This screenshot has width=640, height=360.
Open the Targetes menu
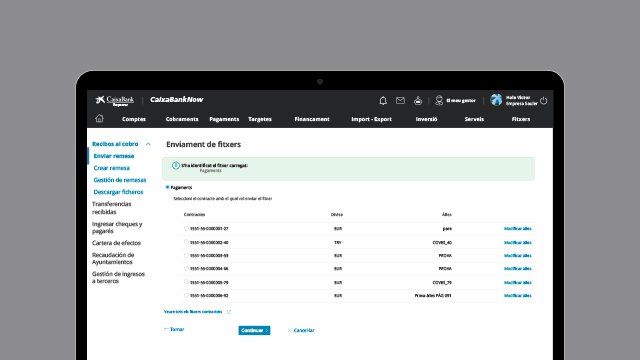click(x=260, y=119)
